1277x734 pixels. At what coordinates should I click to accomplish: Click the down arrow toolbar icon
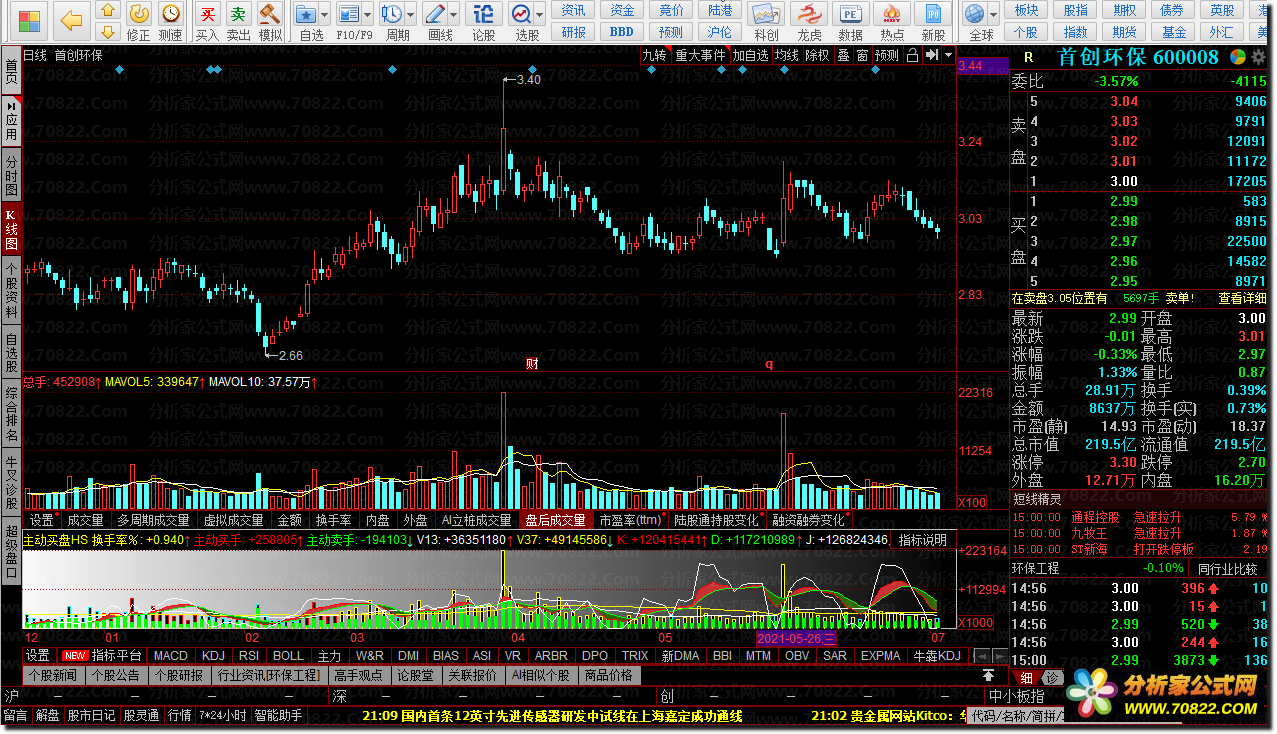[108, 31]
